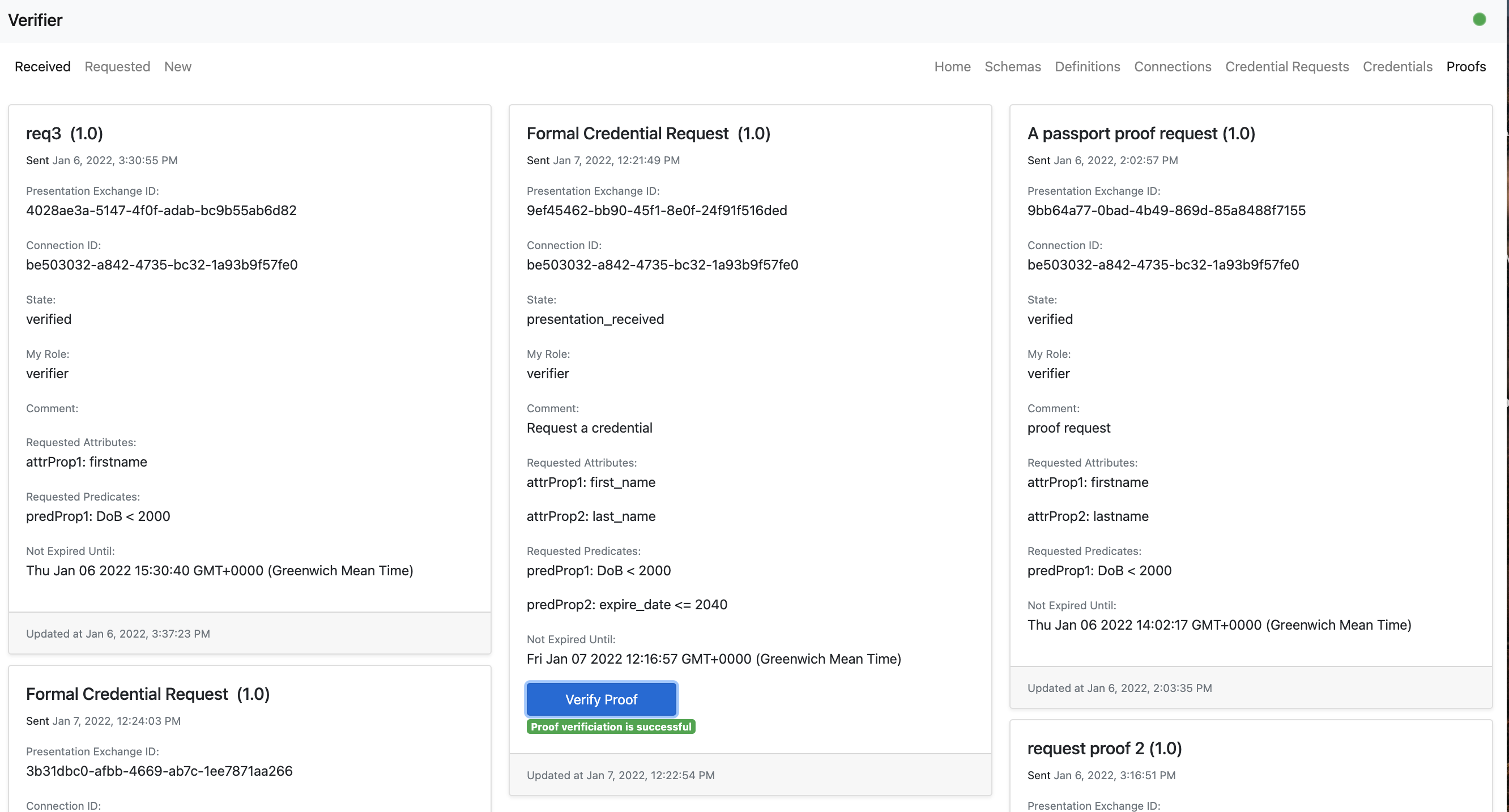The height and width of the screenshot is (812, 1509).
Task: Navigate to Definitions
Action: click(x=1087, y=67)
